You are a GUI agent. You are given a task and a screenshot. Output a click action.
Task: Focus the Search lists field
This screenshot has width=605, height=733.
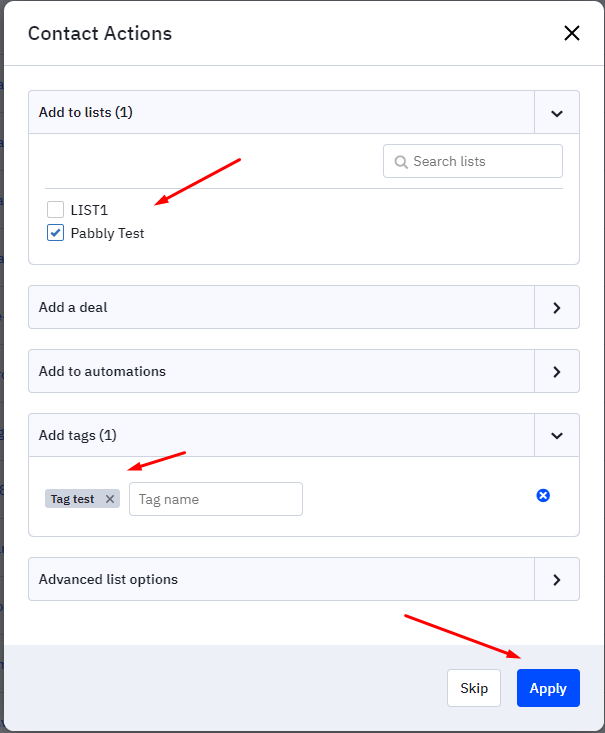coord(473,161)
